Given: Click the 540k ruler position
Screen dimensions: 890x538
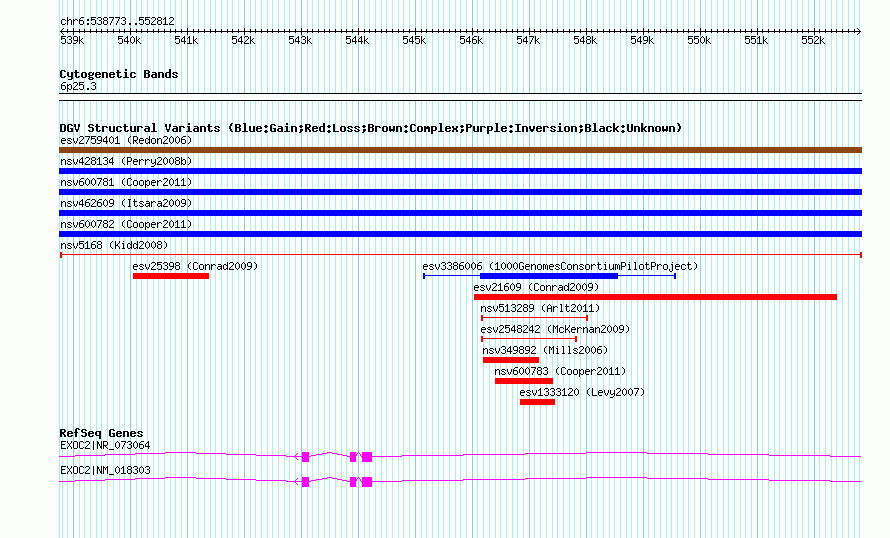Looking at the screenshot, I should (129, 40).
